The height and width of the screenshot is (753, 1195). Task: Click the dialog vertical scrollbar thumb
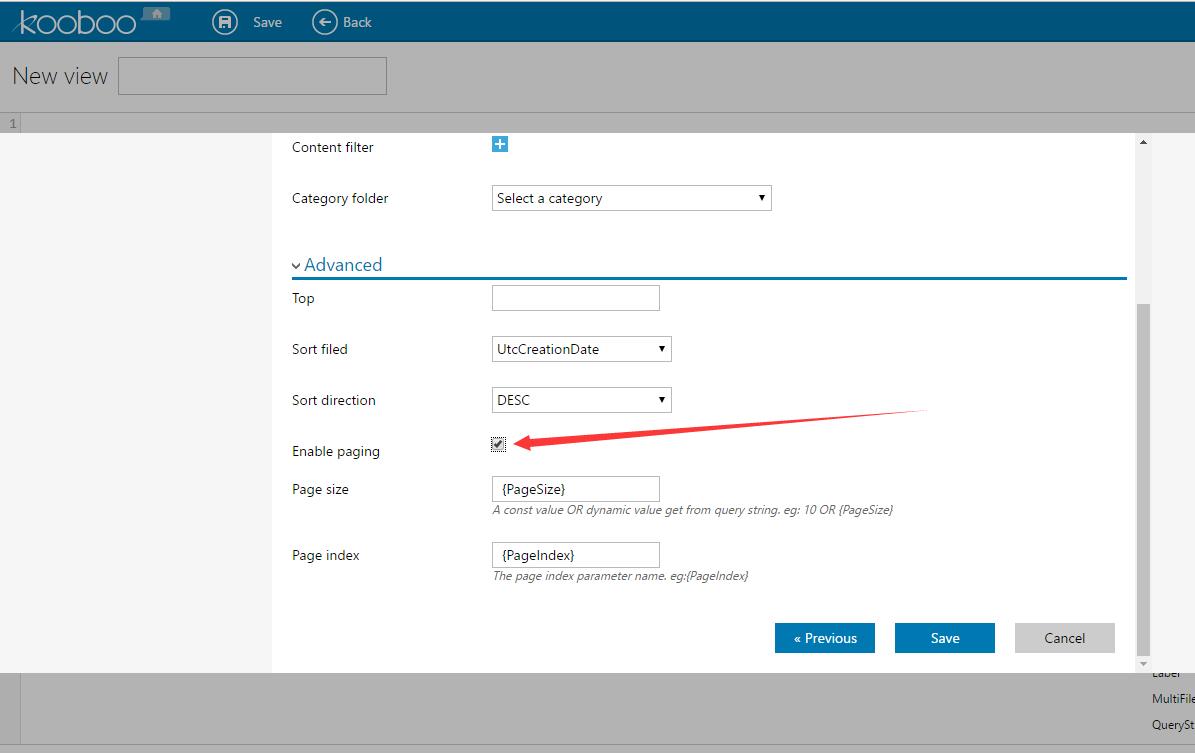tap(1143, 480)
